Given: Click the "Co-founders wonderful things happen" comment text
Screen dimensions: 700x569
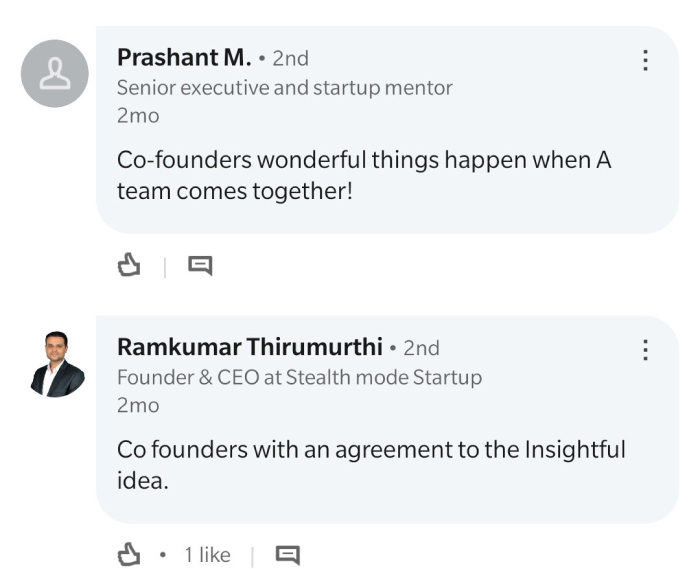Looking at the screenshot, I should click(364, 175).
